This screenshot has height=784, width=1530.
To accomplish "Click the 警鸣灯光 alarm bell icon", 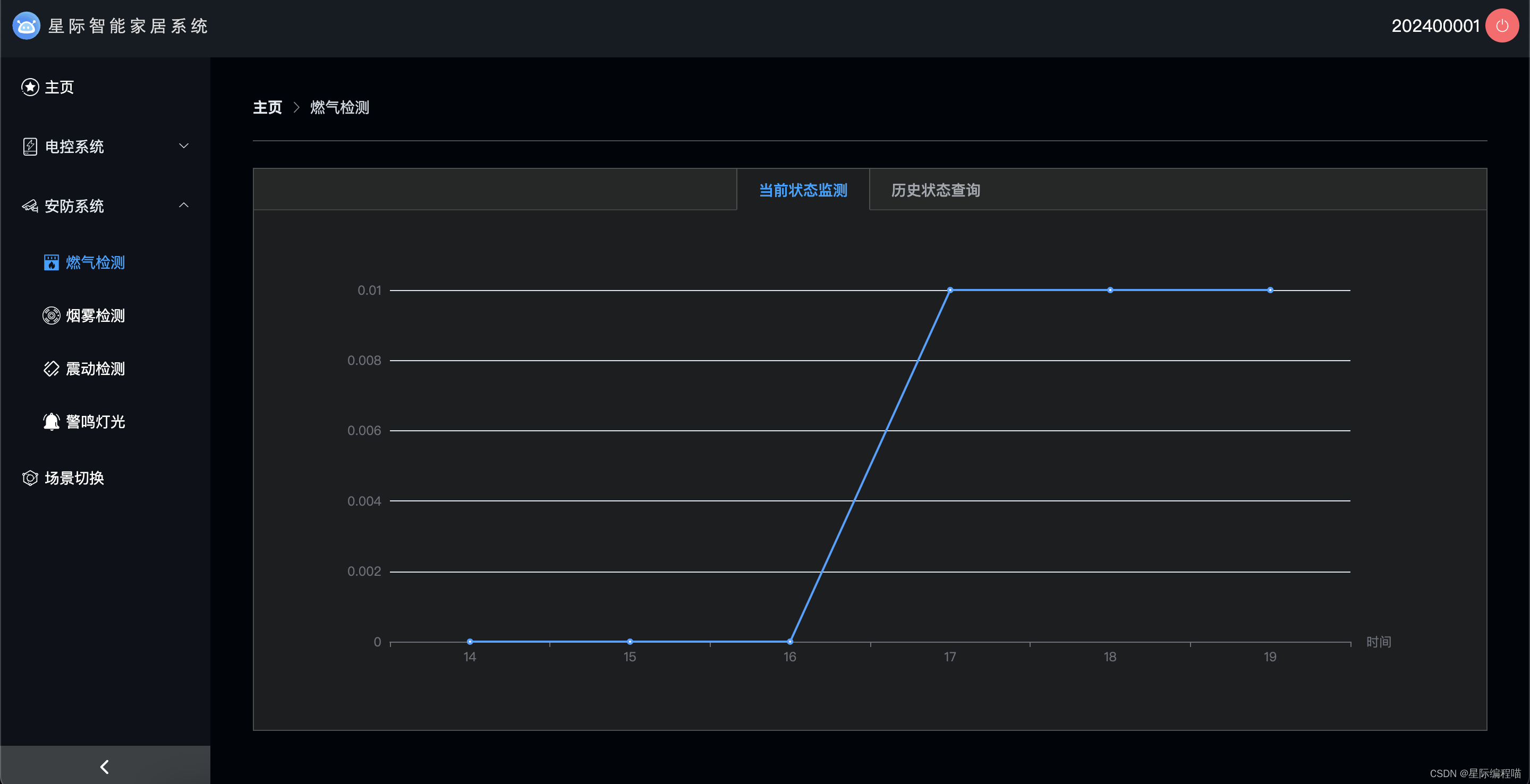I will click(x=51, y=422).
